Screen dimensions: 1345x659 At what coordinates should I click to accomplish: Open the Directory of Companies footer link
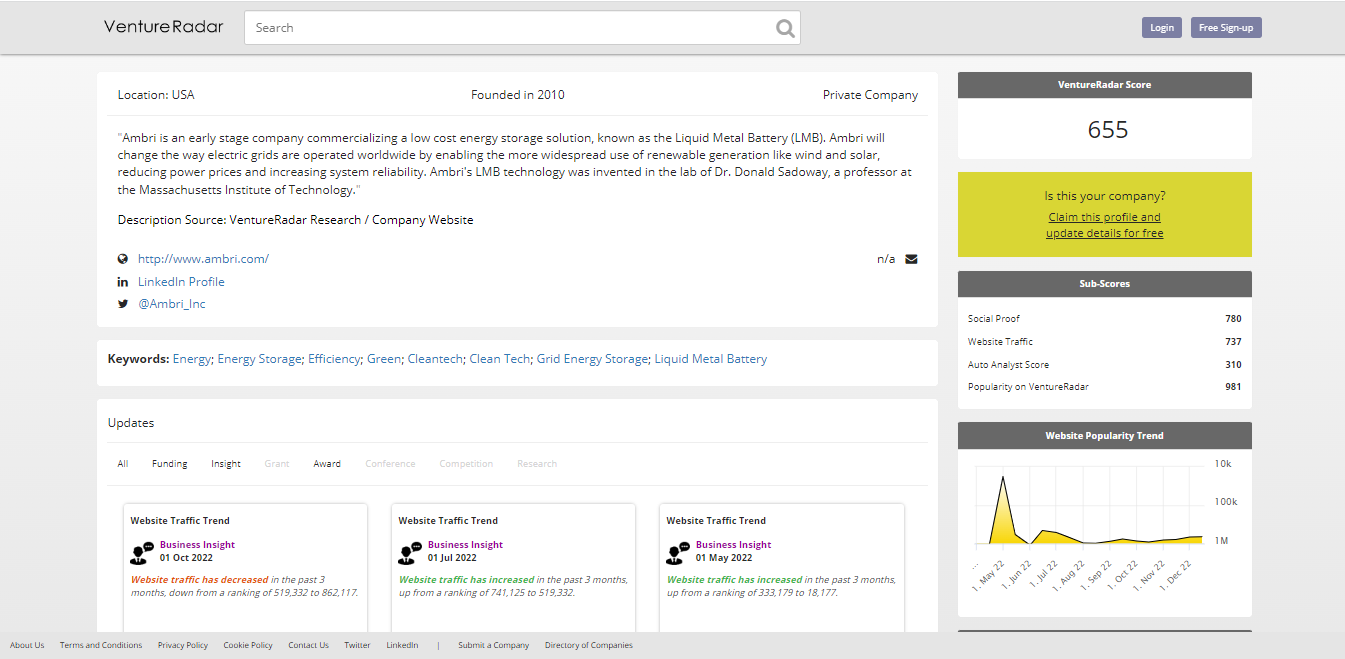click(589, 645)
